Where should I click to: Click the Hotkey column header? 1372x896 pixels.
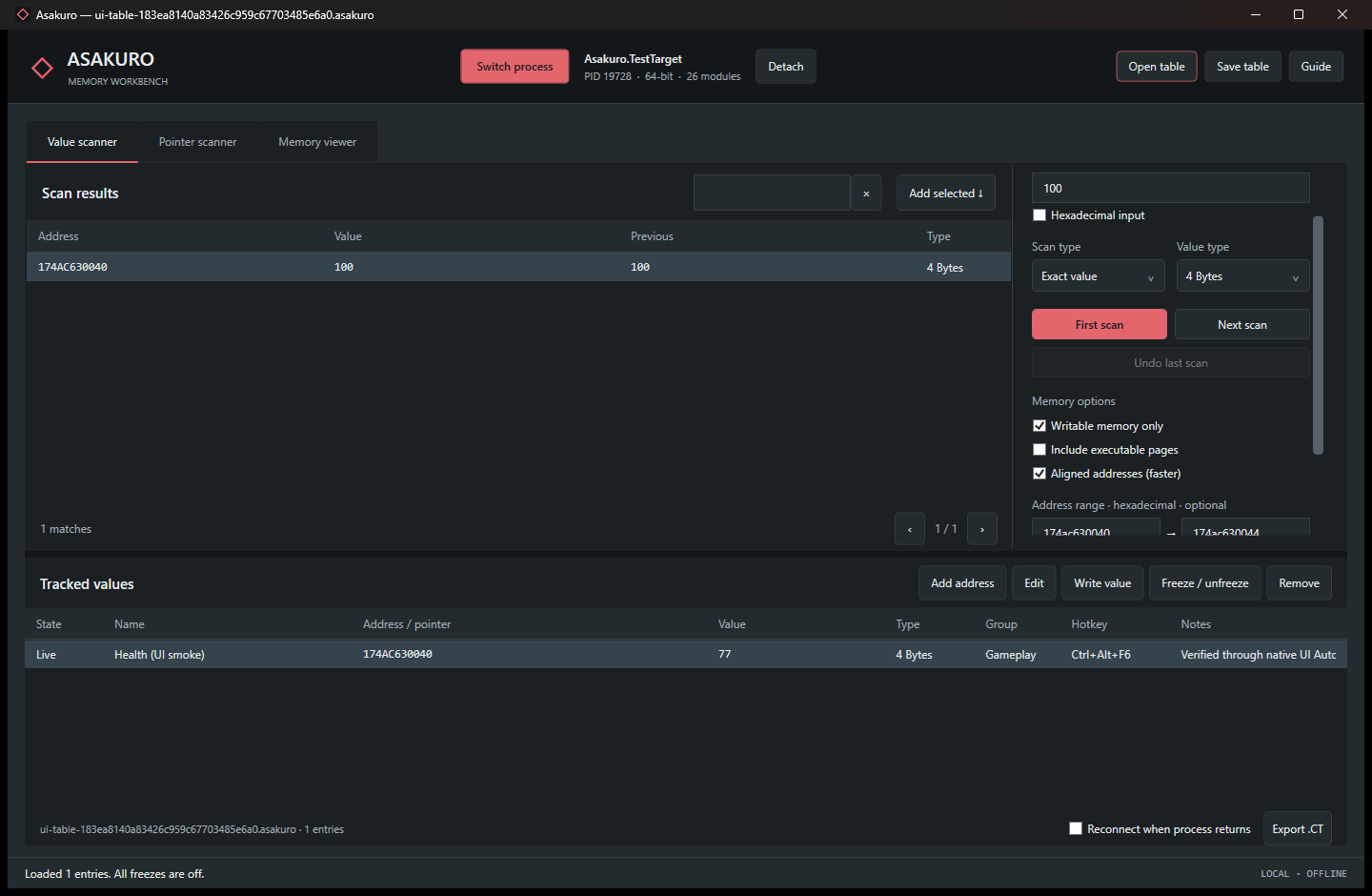[x=1089, y=624]
